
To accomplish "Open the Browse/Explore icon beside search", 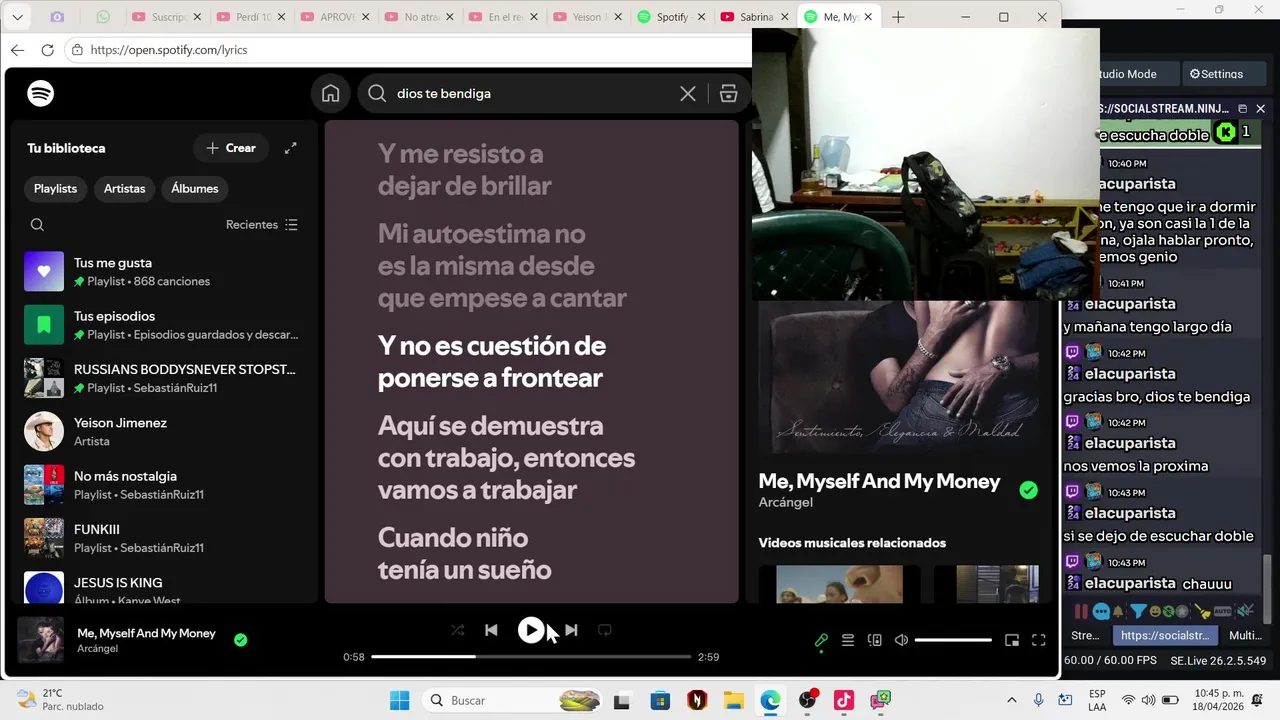I will pos(729,93).
